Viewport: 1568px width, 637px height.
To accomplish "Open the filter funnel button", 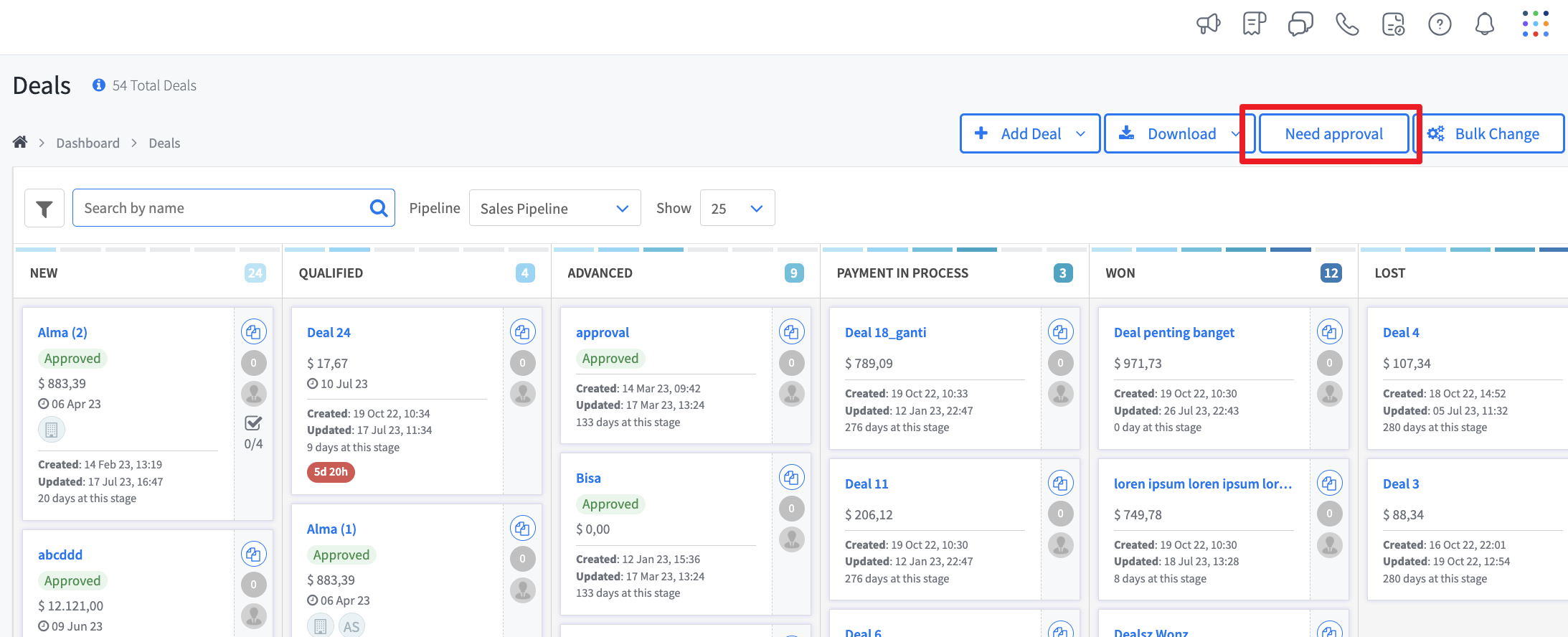I will [44, 208].
